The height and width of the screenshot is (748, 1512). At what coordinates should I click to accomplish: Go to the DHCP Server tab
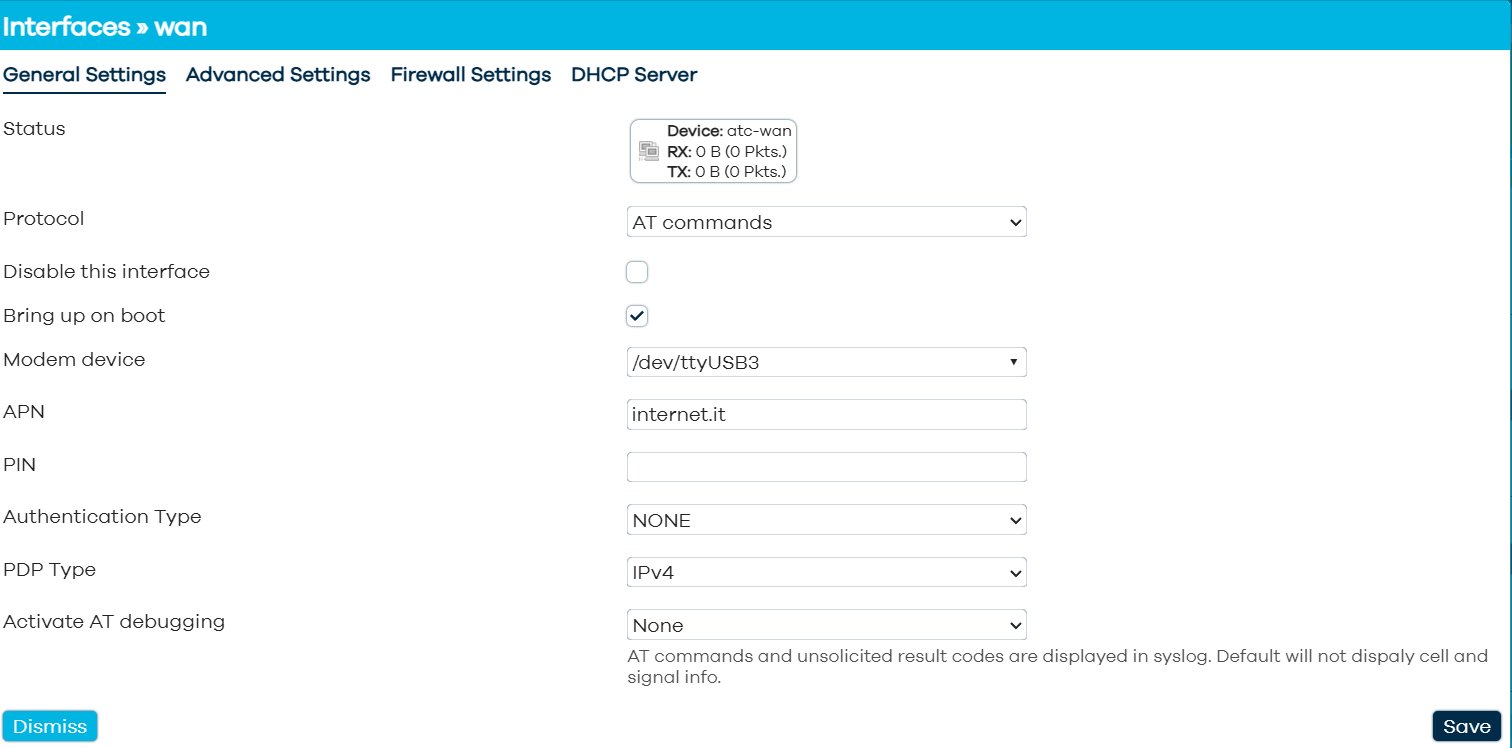pos(634,75)
